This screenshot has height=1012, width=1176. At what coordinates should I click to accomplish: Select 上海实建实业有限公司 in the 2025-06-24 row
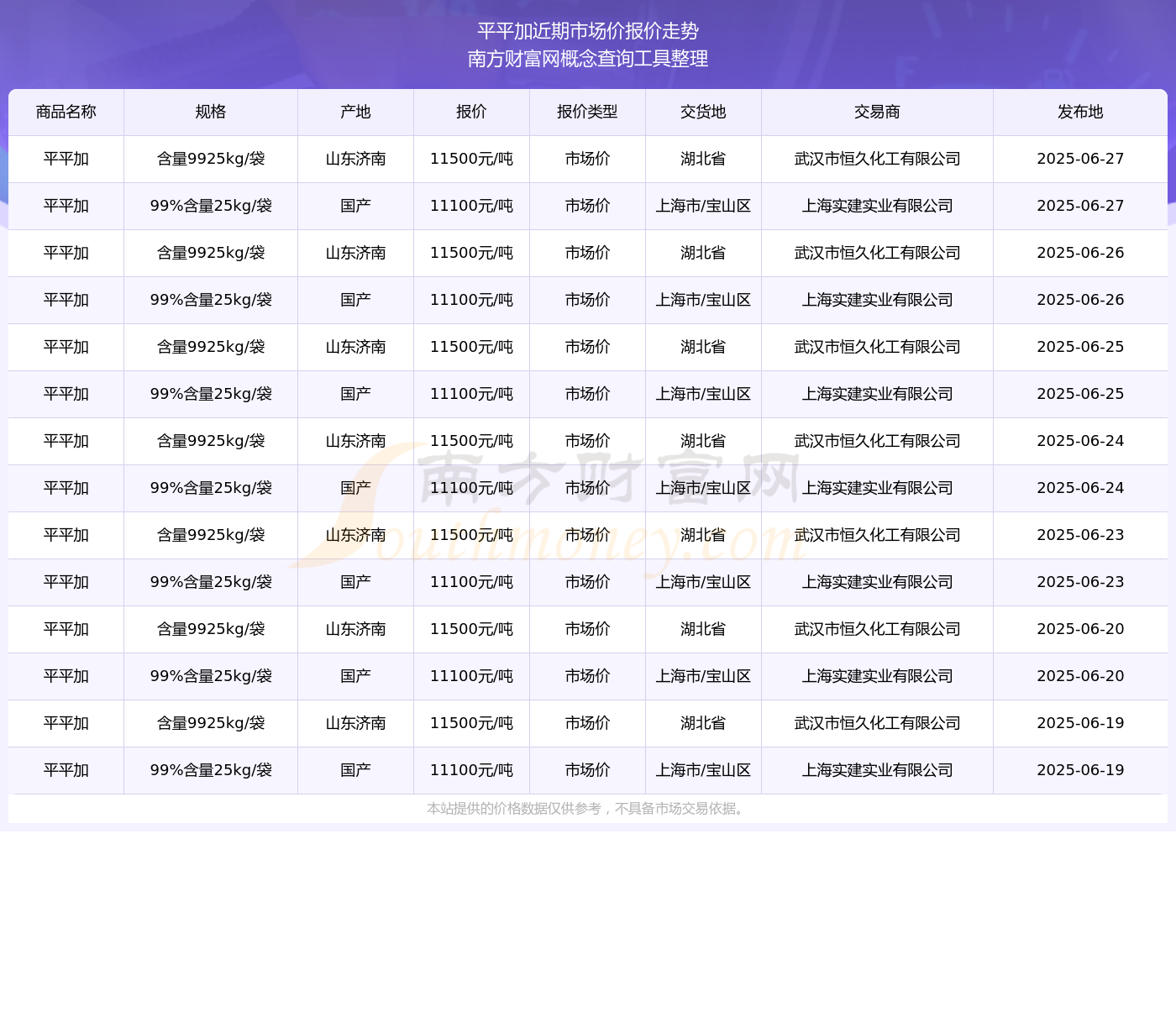[878, 488]
